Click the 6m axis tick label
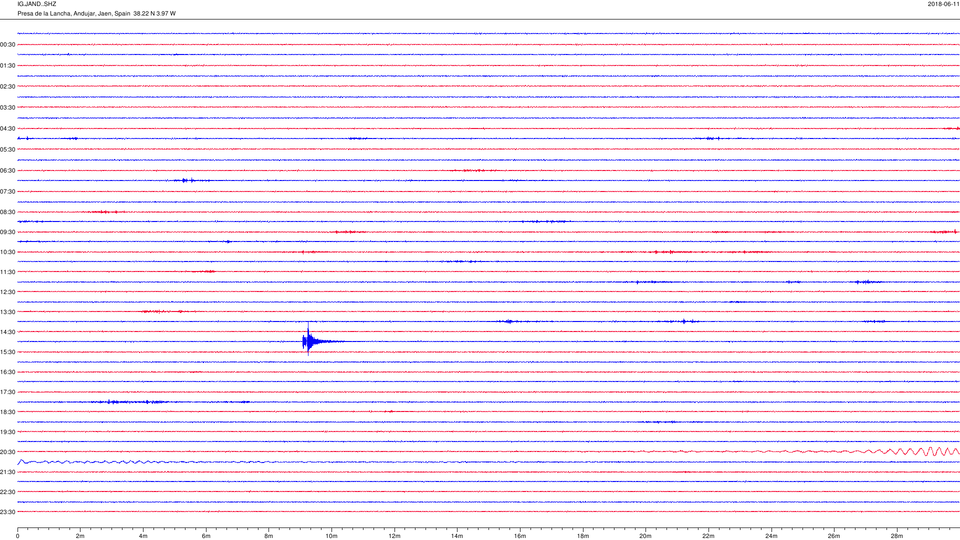Screen dimensions: 960x540 pos(206,536)
